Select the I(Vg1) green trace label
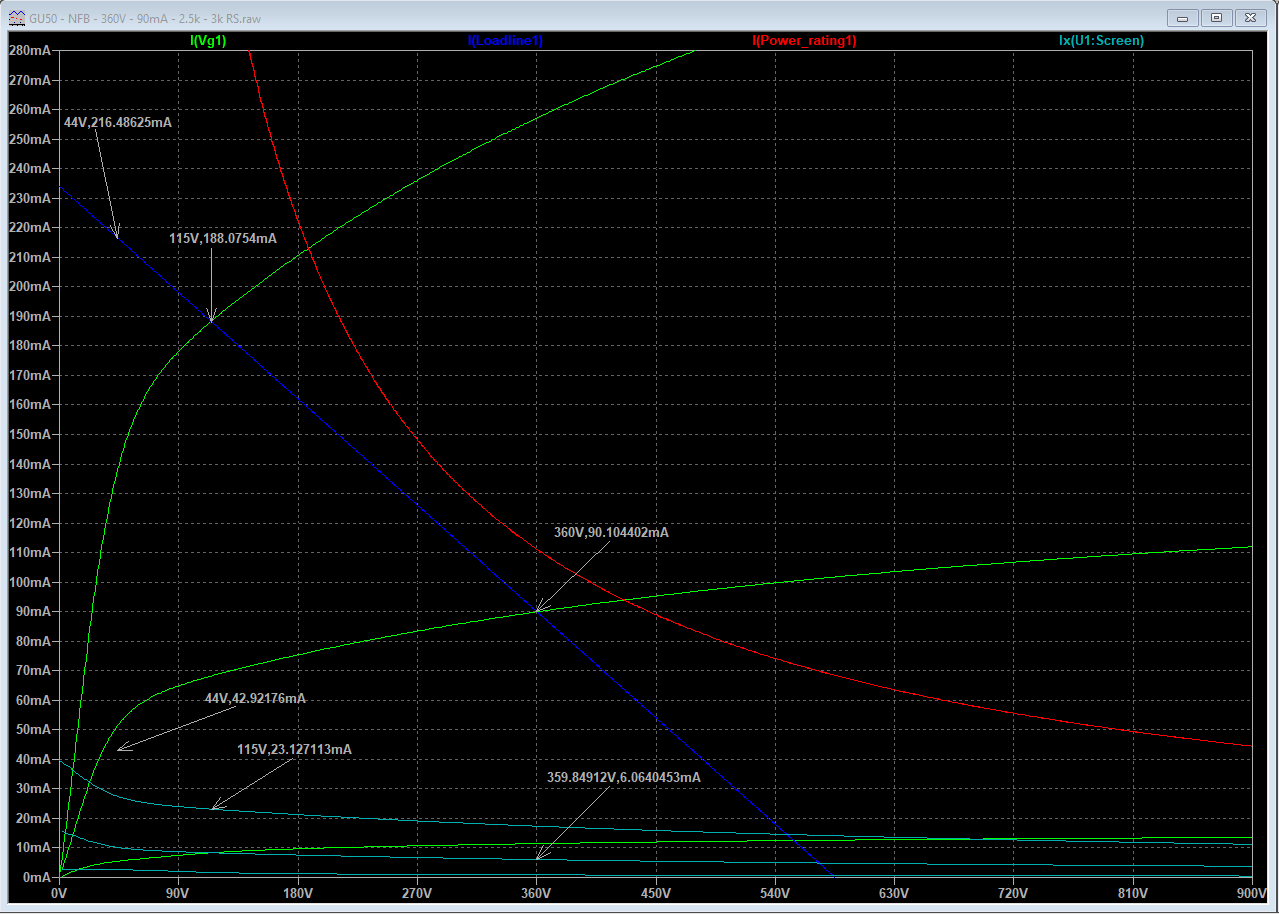Viewport: 1279px width, 914px height. click(x=208, y=41)
